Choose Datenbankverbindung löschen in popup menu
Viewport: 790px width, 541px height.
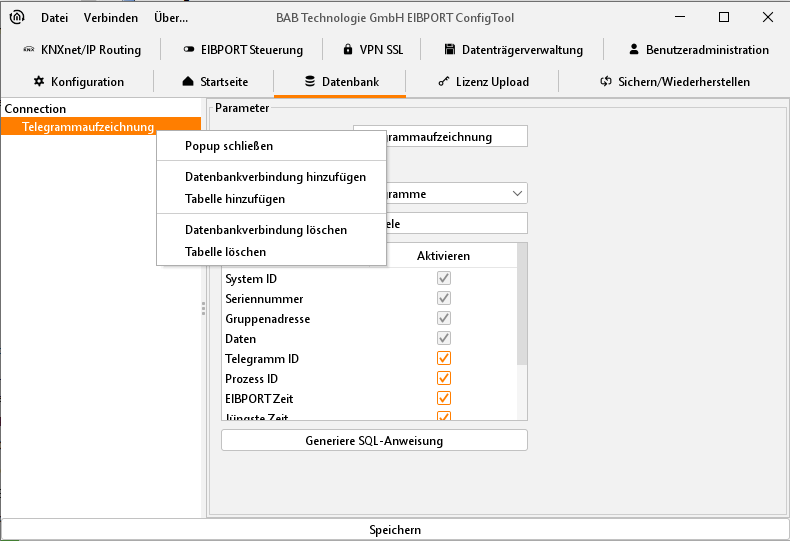click(266, 230)
